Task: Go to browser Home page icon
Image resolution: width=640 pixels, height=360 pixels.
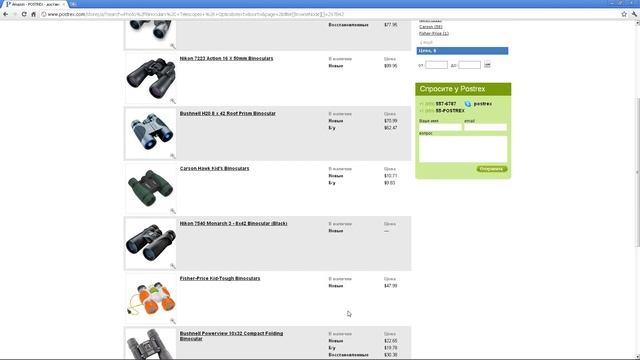Action: click(x=33, y=14)
